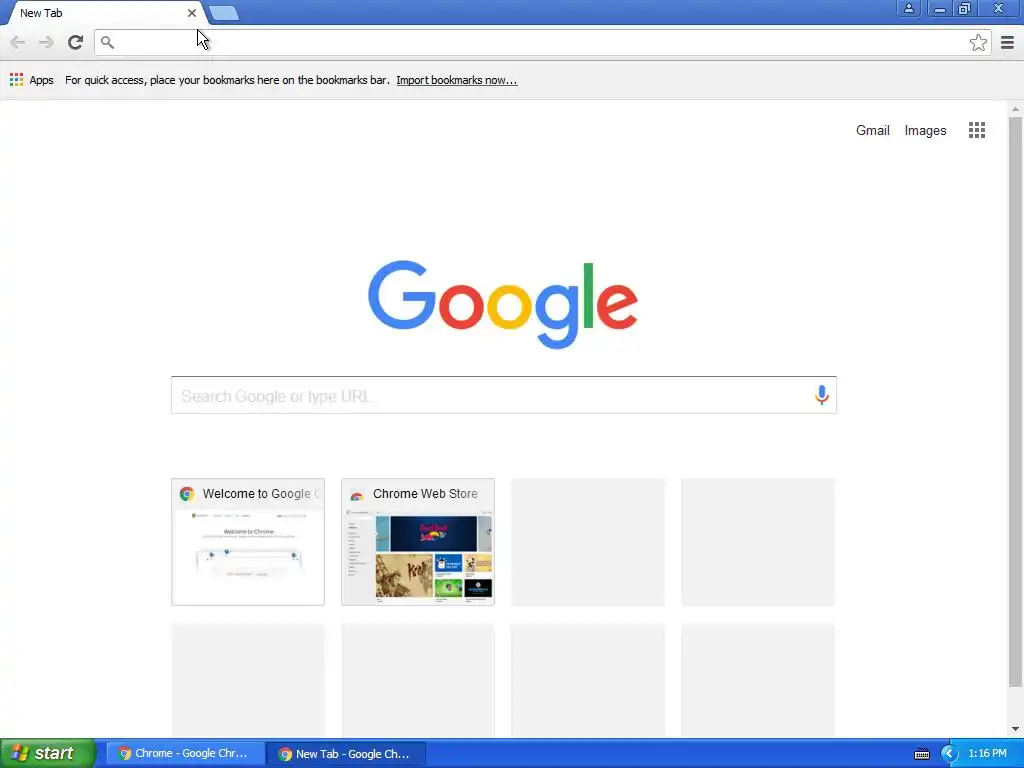Restore down the Chrome window
Viewport: 1024px width, 768px height.
click(964, 8)
